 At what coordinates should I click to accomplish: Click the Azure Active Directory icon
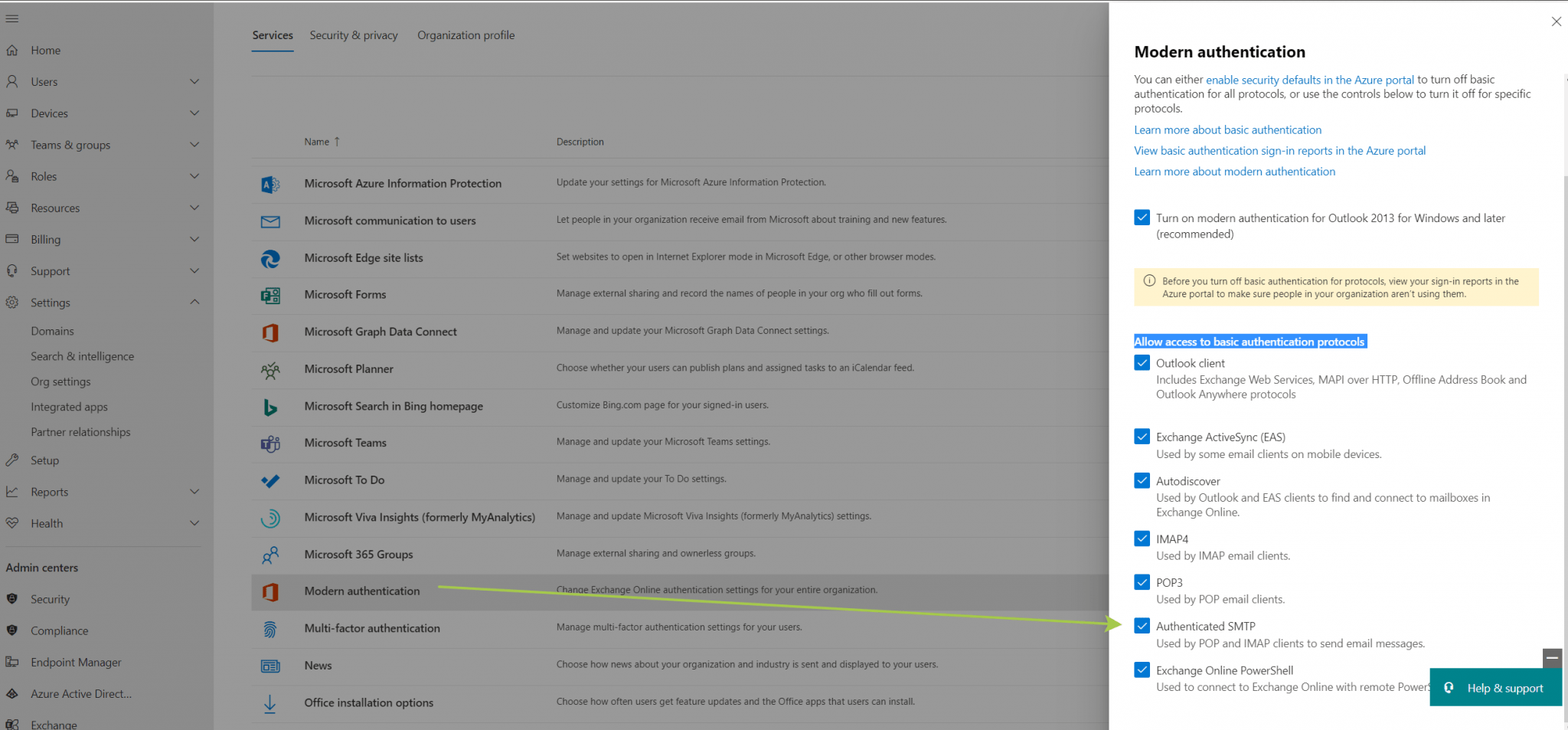[x=12, y=694]
